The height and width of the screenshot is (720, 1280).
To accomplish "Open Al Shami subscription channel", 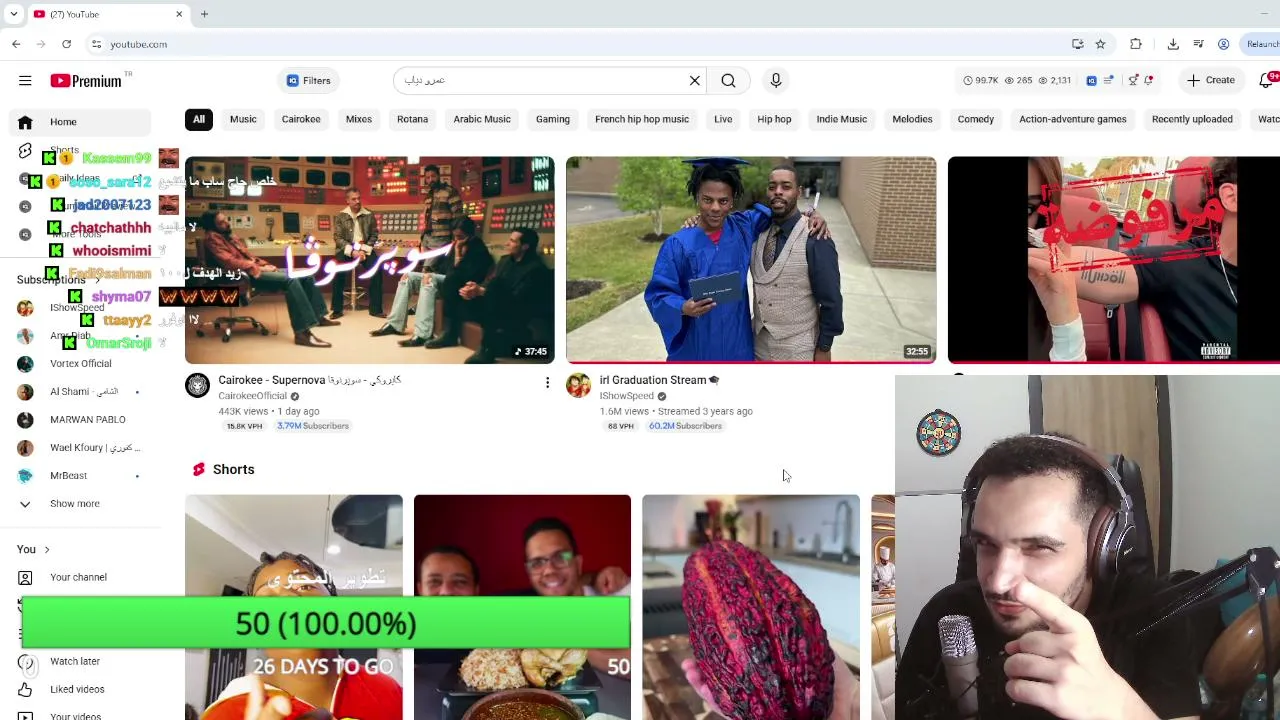I will pos(81,392).
